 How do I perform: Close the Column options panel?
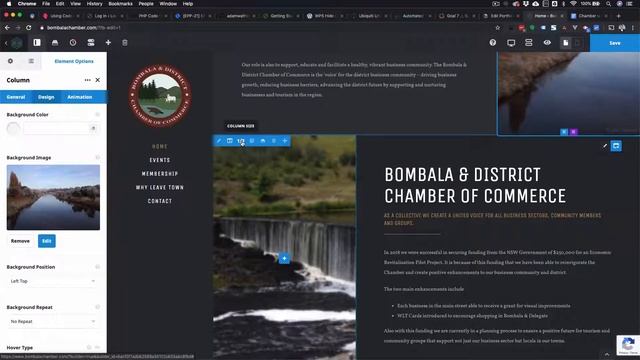[x=98, y=80]
